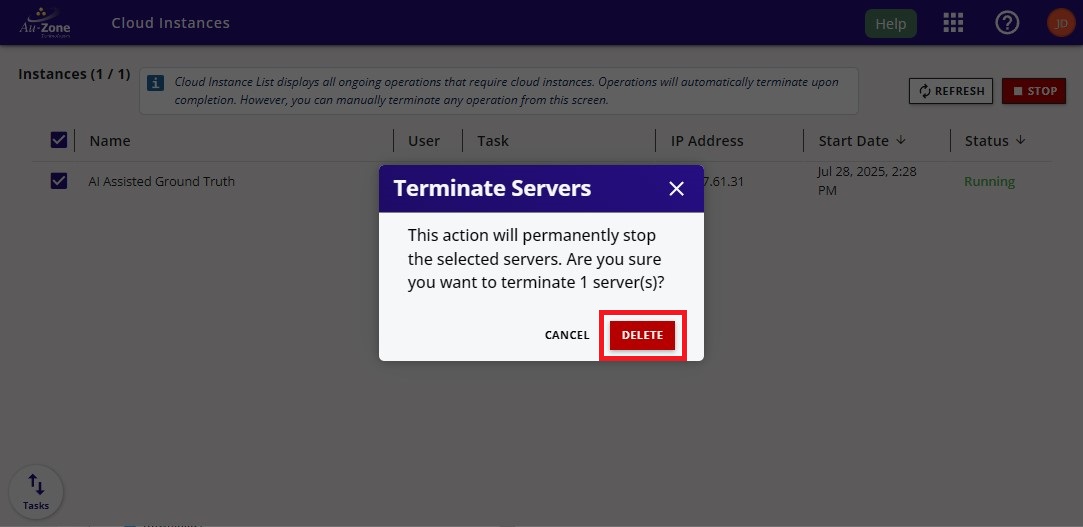Toggle the select-all checkbox in header
This screenshot has width=1083, height=527.
click(59, 140)
